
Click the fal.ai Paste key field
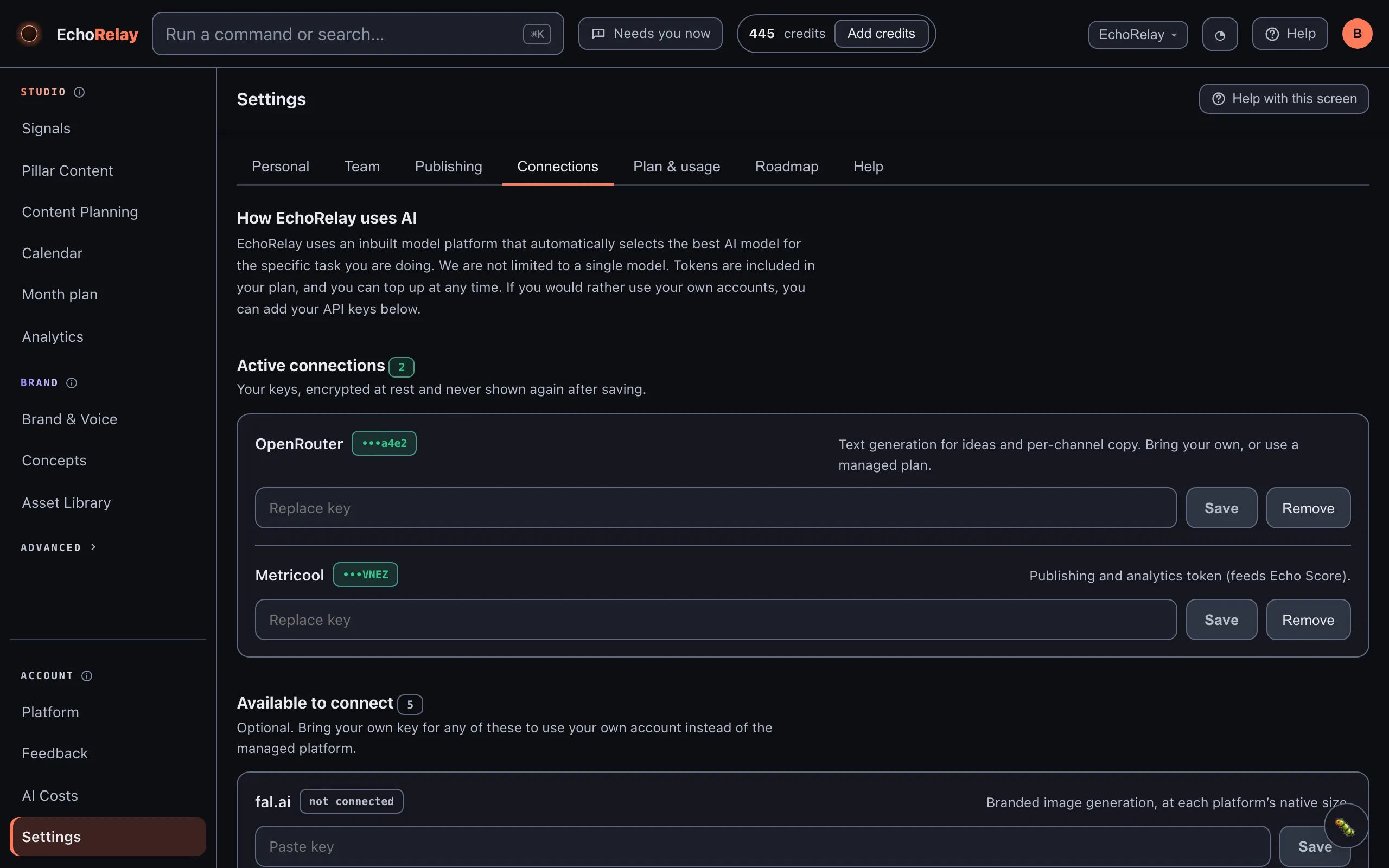click(x=762, y=846)
